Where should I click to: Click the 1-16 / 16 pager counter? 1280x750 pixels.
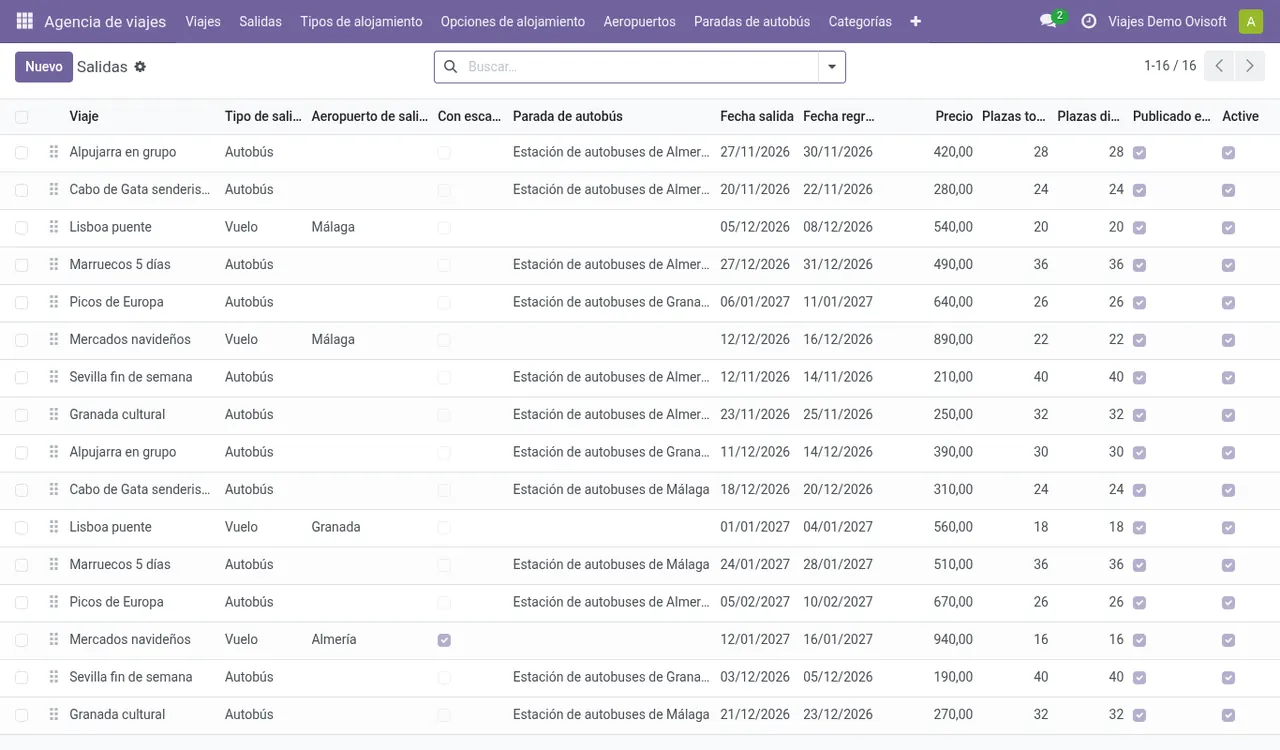coord(1170,66)
